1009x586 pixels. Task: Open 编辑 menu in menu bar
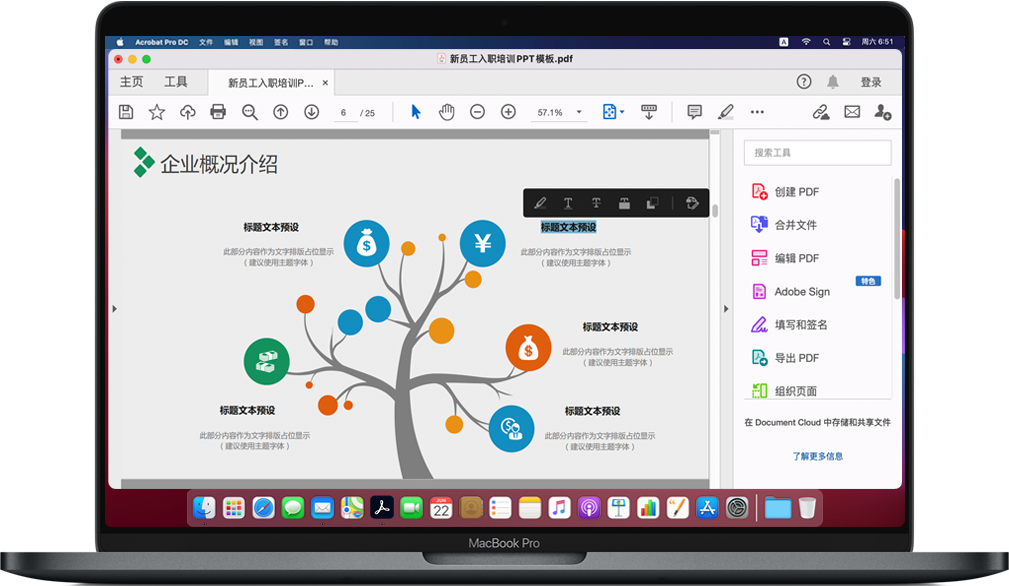pyautogui.click(x=231, y=42)
